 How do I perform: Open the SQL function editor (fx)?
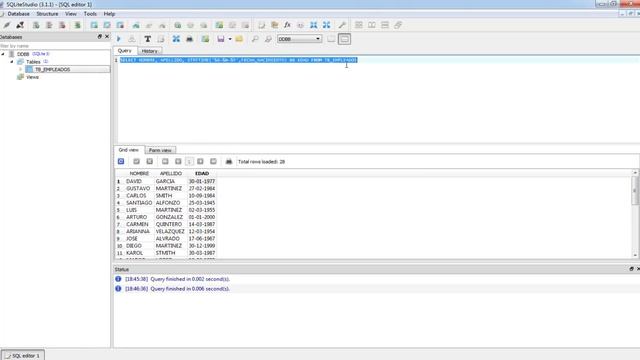(x=287, y=25)
